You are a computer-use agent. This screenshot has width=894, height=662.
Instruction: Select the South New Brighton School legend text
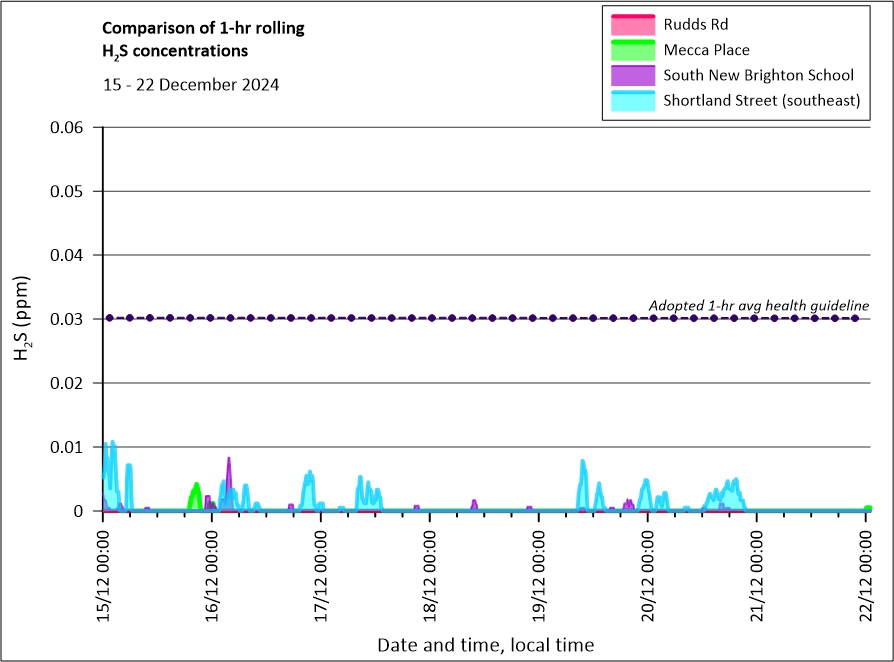[758, 76]
